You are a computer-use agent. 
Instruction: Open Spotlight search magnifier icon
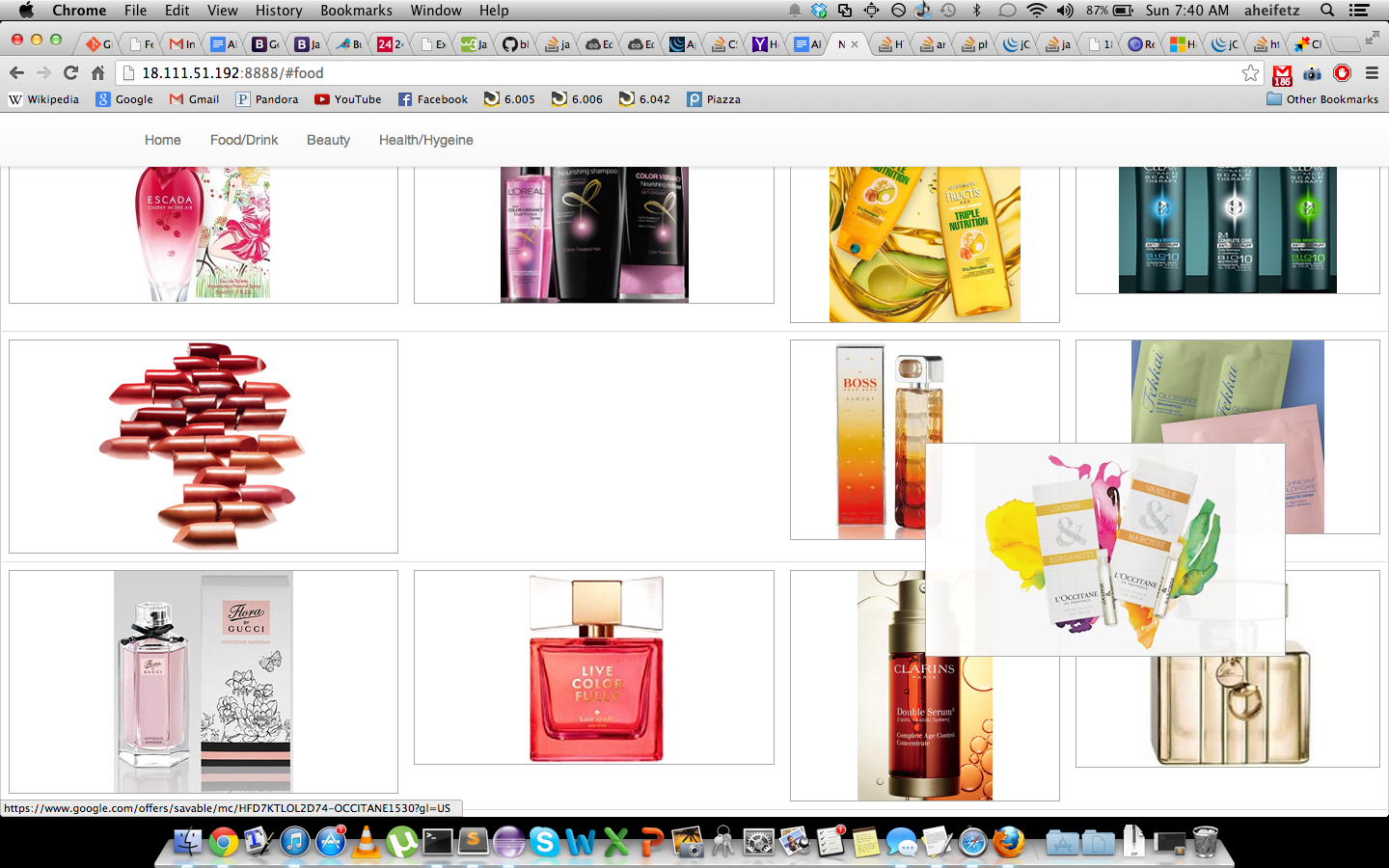(x=1327, y=10)
